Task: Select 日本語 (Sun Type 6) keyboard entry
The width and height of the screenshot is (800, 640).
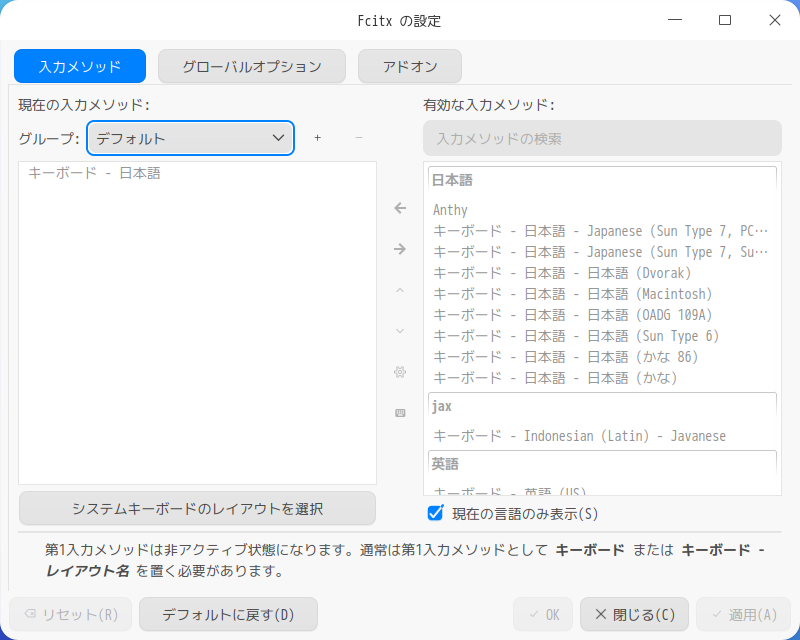Action: point(602,335)
